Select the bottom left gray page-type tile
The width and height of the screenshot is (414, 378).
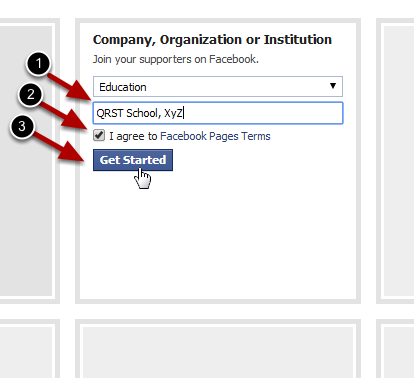click(x=28, y=349)
